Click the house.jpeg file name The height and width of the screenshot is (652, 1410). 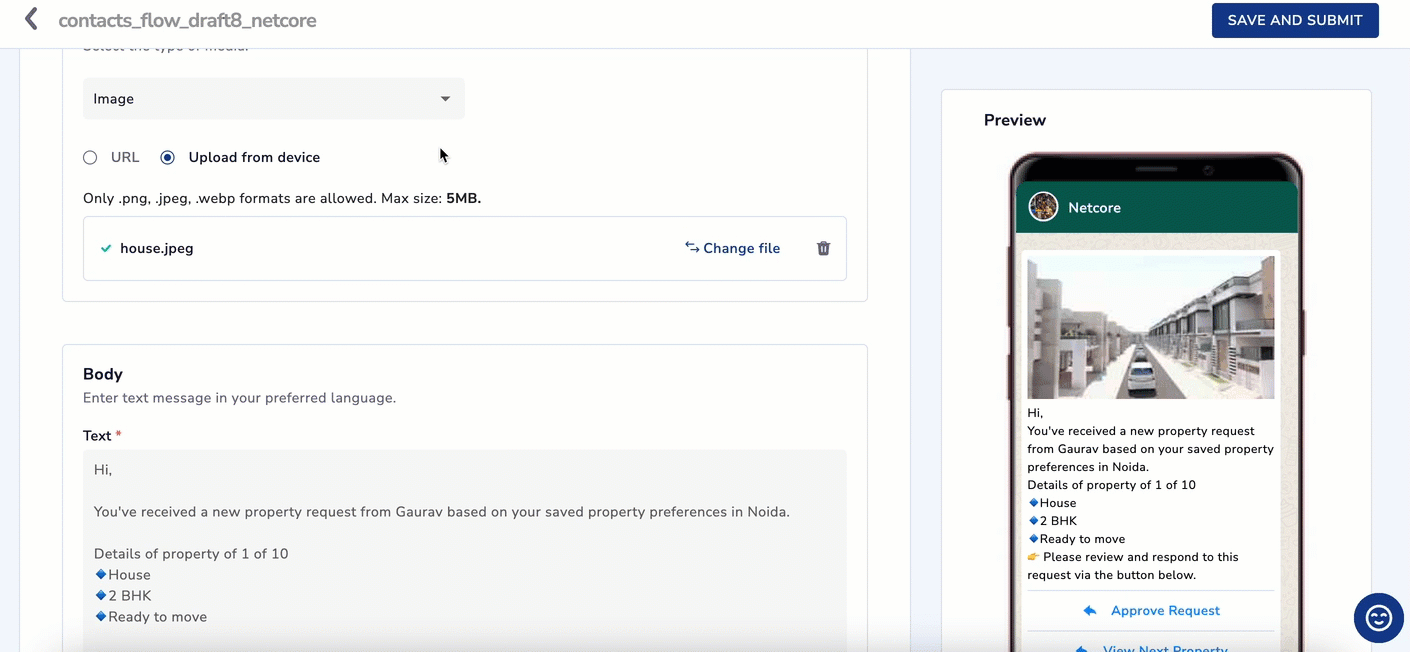pyautogui.click(x=157, y=248)
